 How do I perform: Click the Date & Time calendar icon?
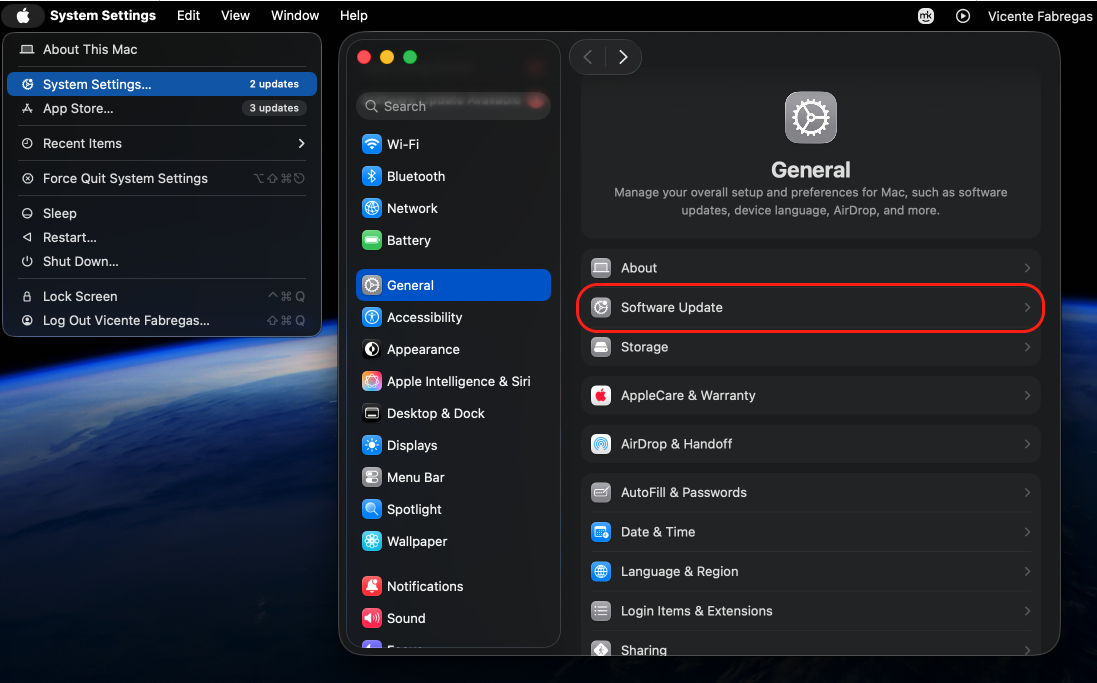point(601,532)
